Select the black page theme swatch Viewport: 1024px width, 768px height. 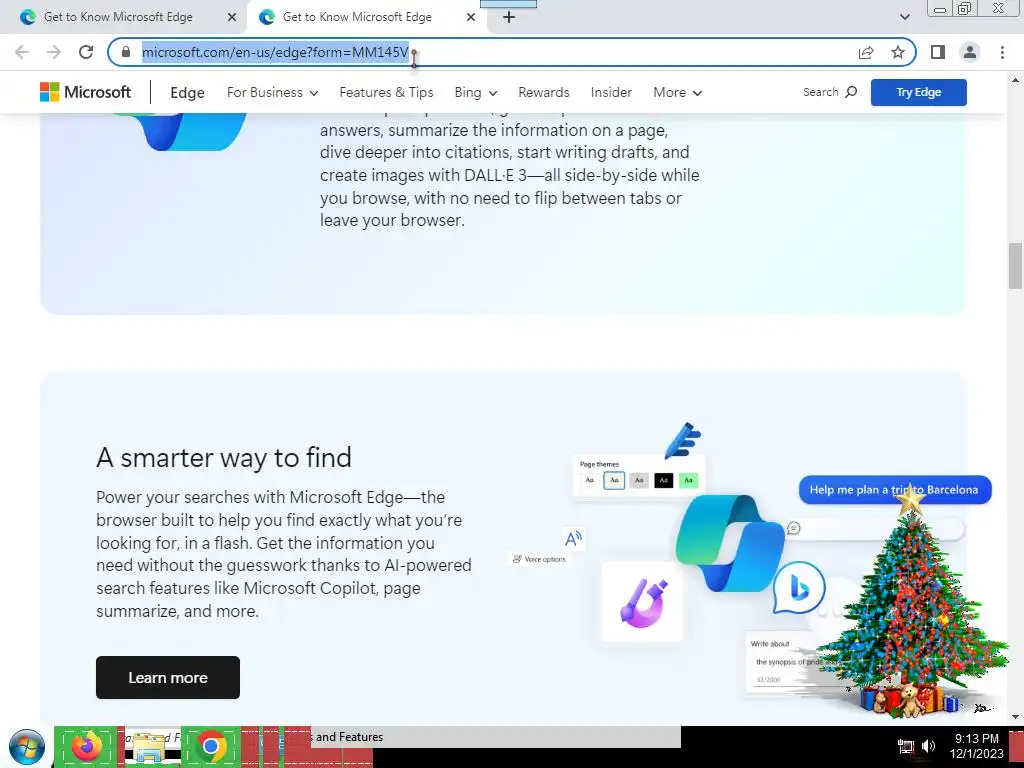point(664,480)
